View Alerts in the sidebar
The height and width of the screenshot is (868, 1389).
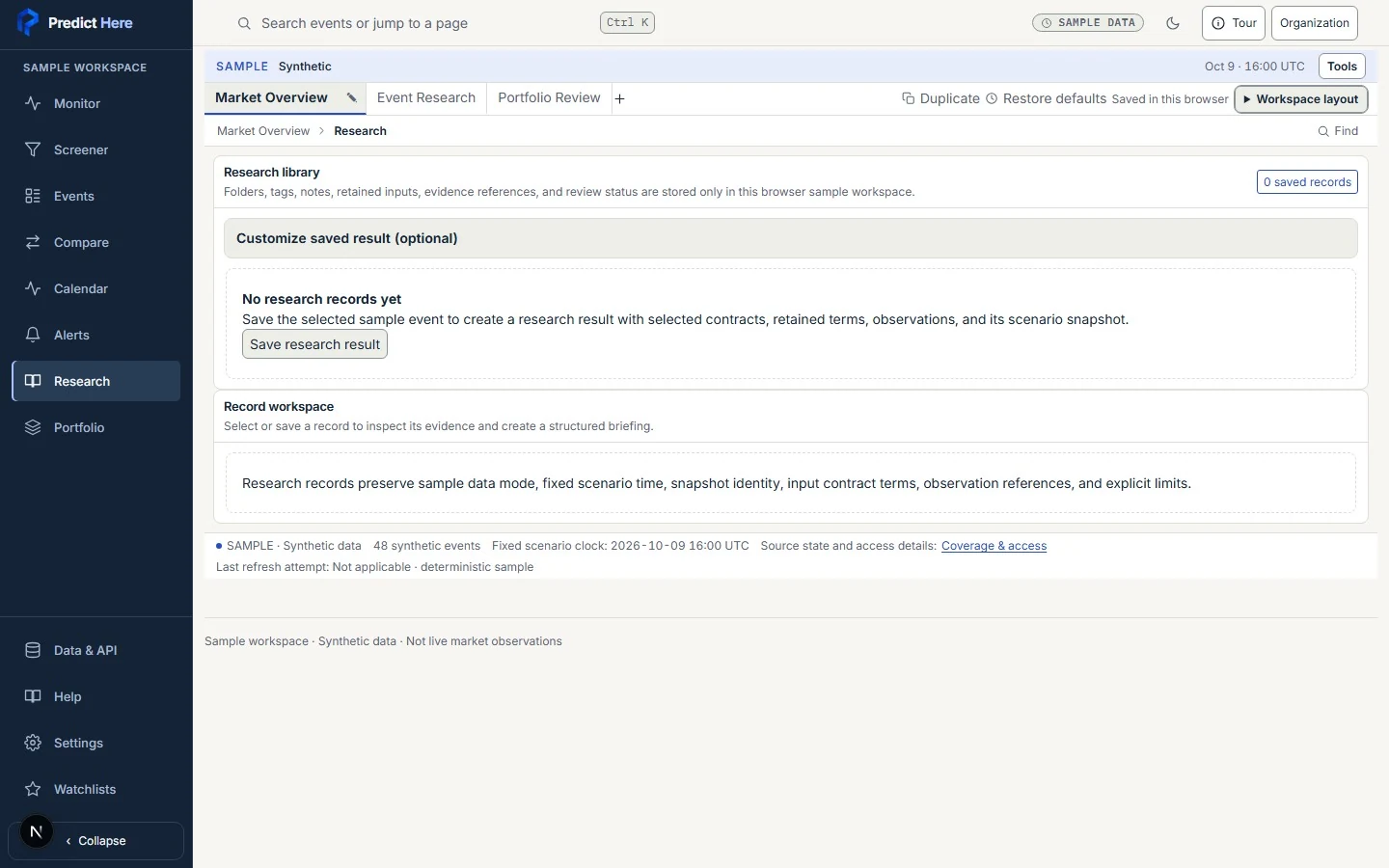pos(96,335)
